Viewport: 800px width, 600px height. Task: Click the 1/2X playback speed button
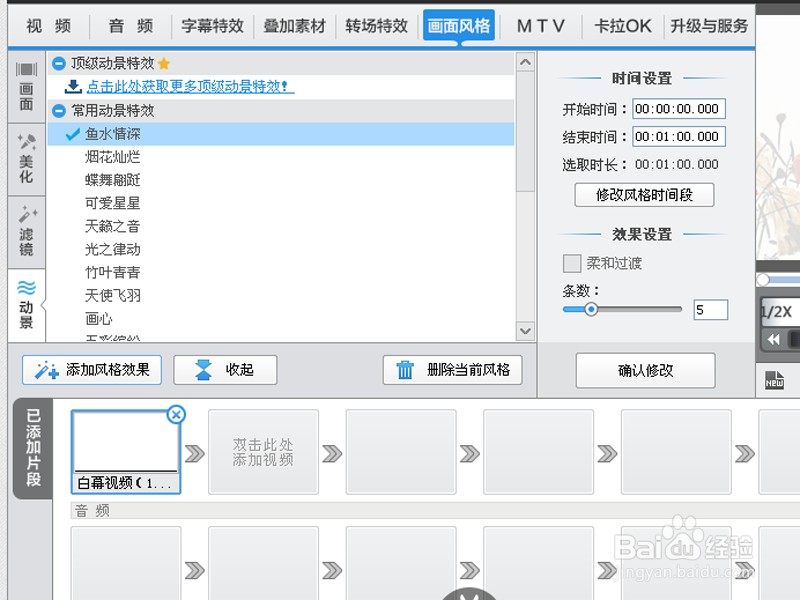[x=779, y=311]
